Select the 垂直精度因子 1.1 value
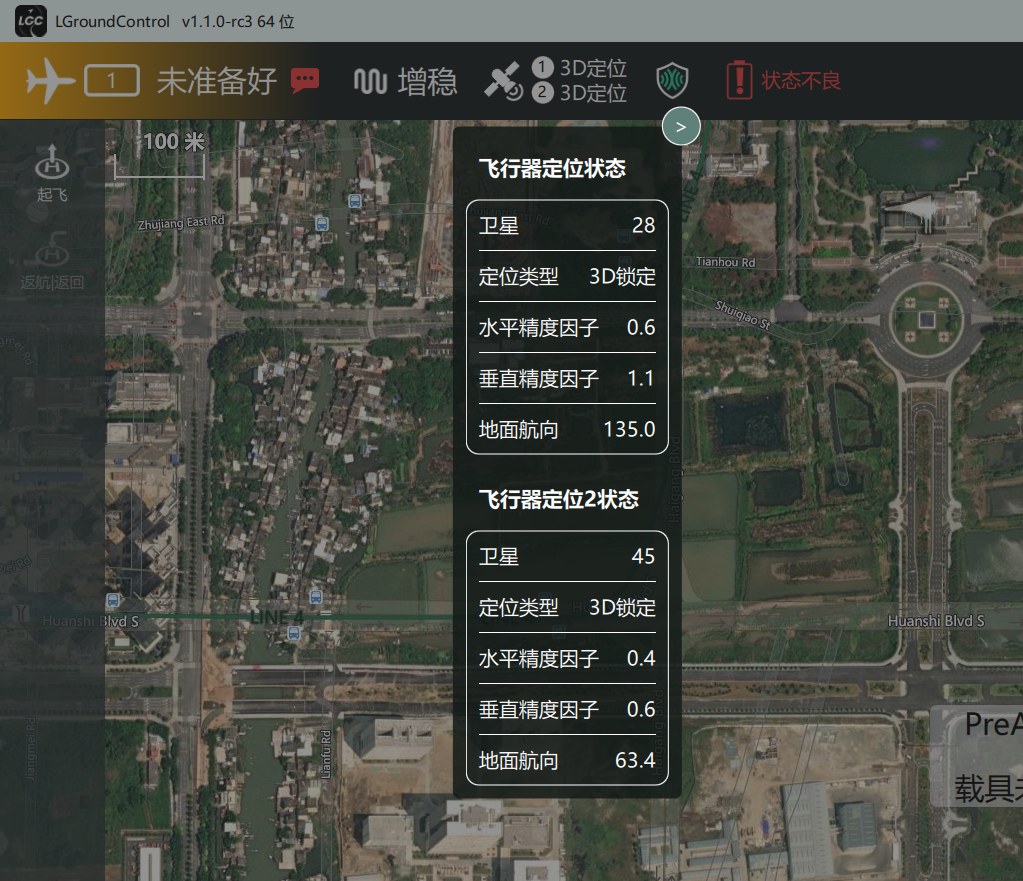Viewport: 1023px width, 881px height. coord(641,379)
